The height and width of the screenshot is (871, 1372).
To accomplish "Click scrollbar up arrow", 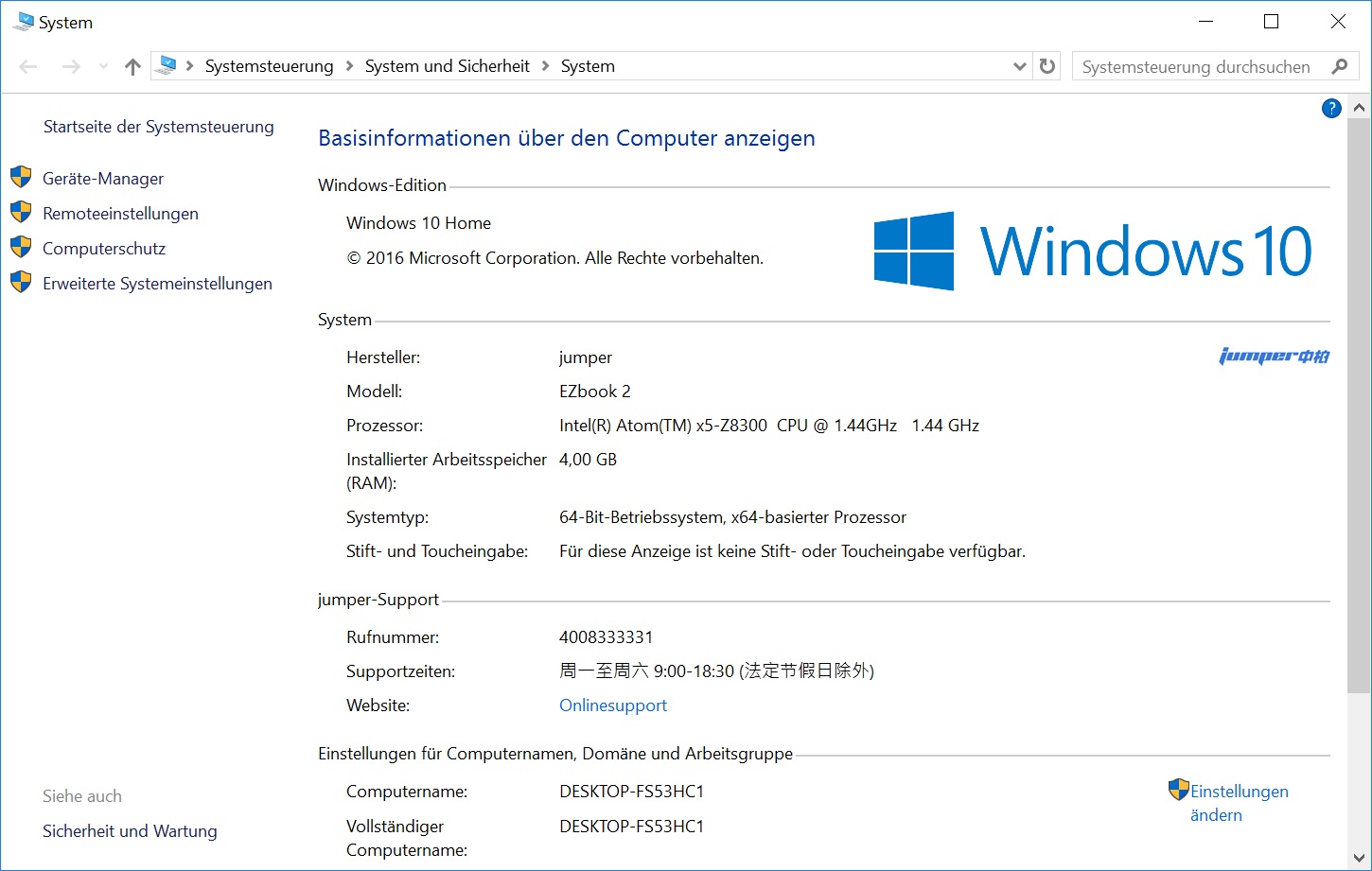I will (1360, 108).
